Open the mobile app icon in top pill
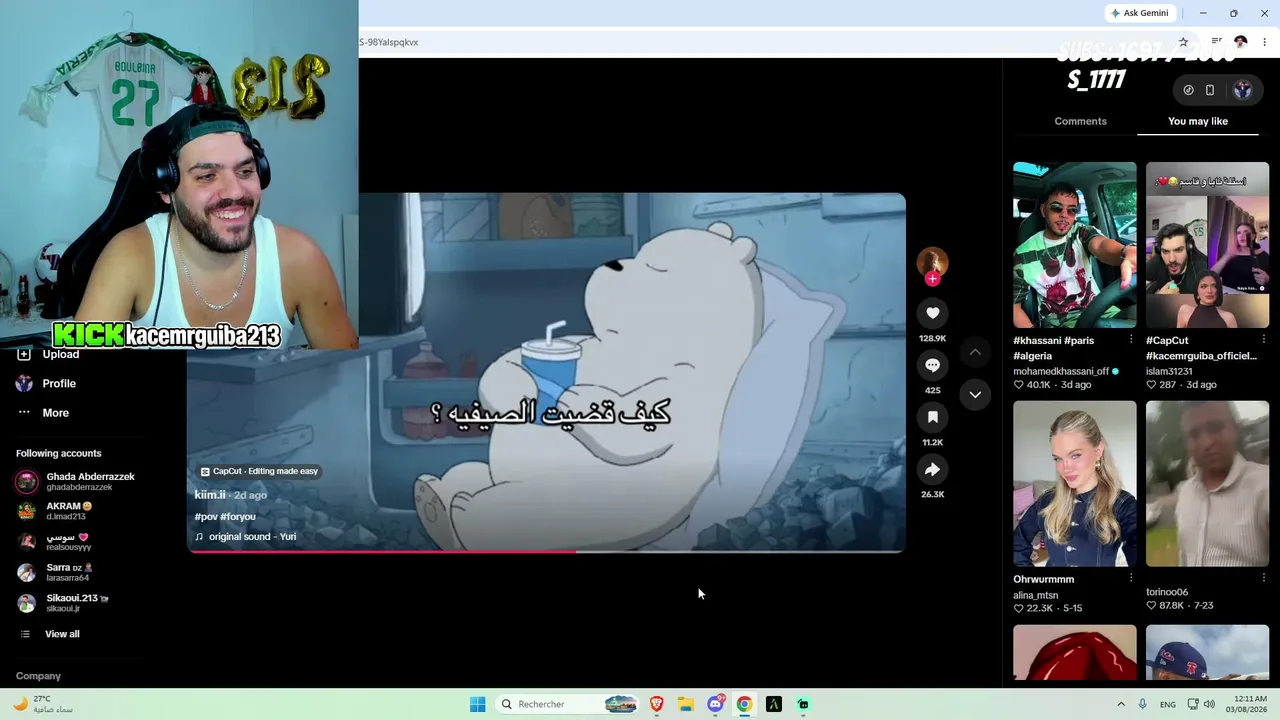1280x720 pixels. click(x=1210, y=90)
